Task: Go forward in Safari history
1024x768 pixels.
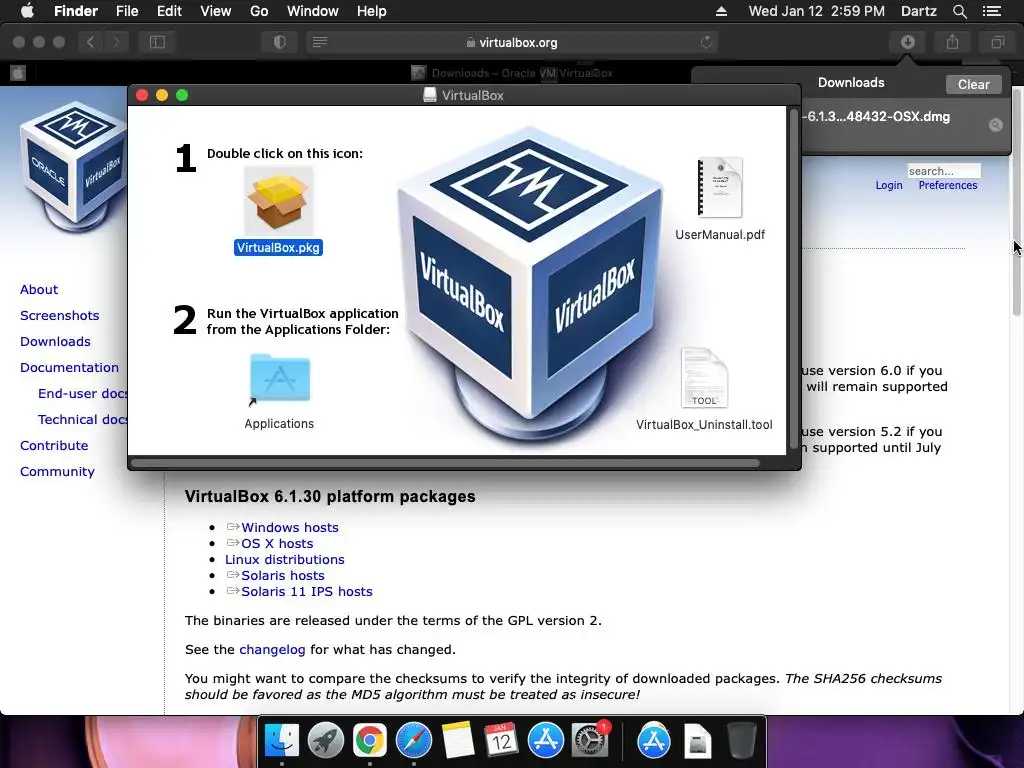Action: 116,42
